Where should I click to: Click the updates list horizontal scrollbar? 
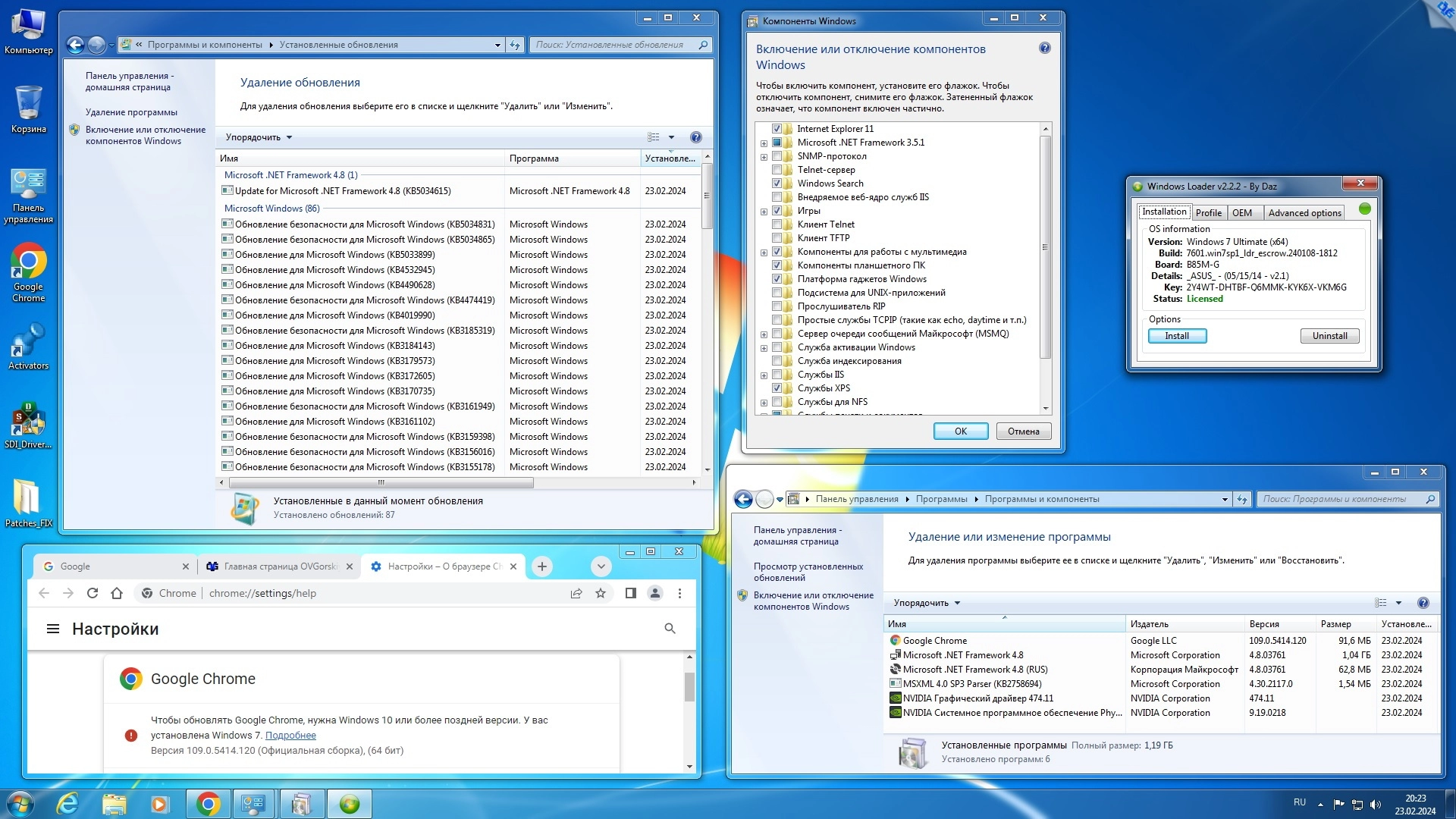click(381, 482)
